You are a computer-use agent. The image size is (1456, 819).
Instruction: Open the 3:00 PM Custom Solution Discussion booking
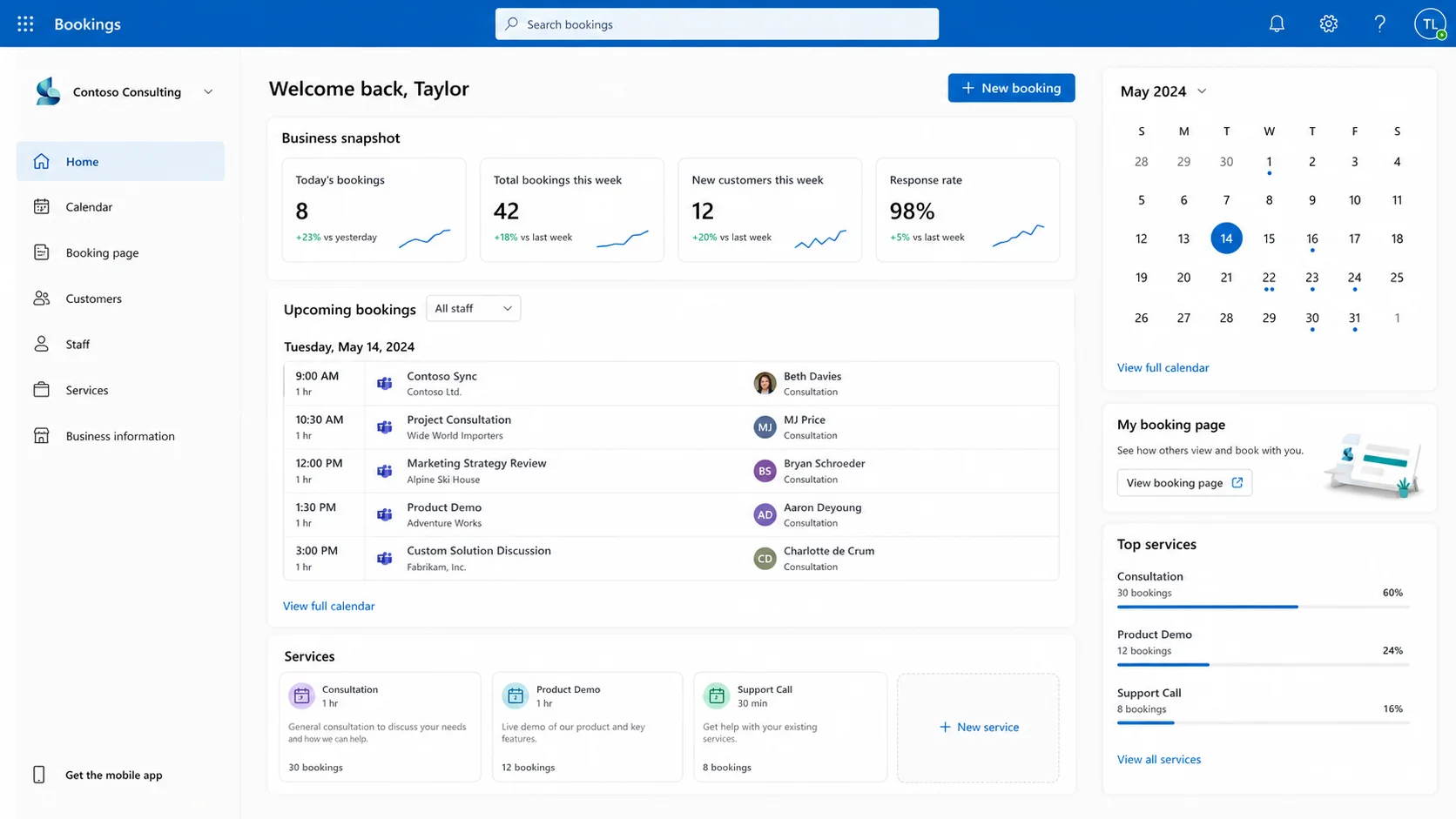[671, 558]
